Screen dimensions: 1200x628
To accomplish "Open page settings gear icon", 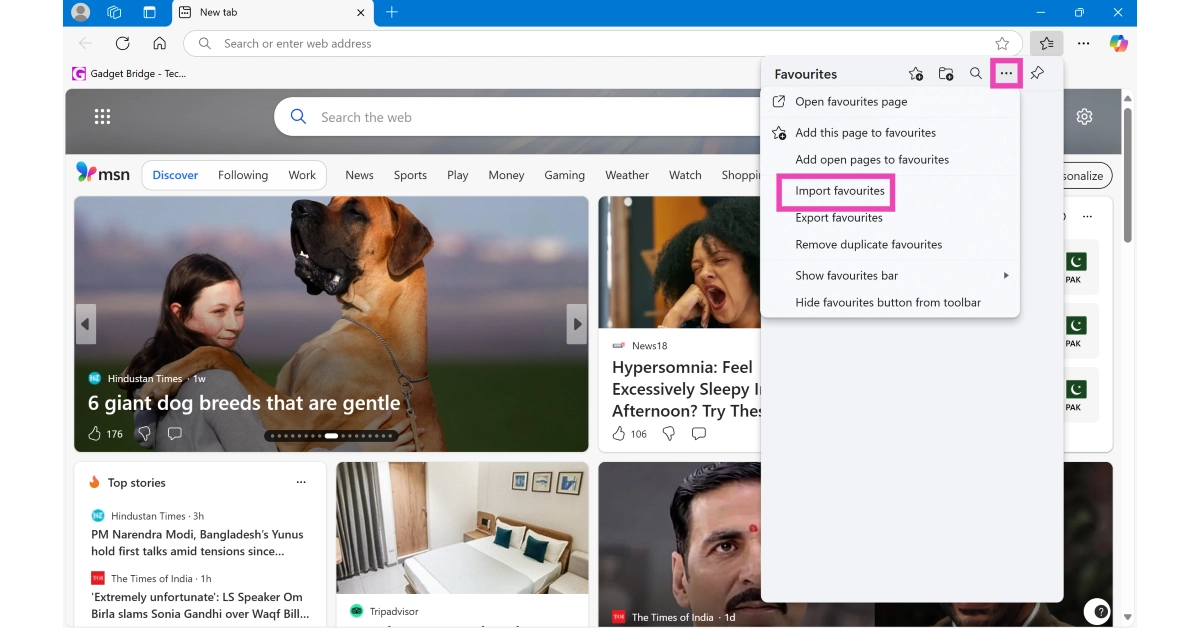I will pos(1084,117).
